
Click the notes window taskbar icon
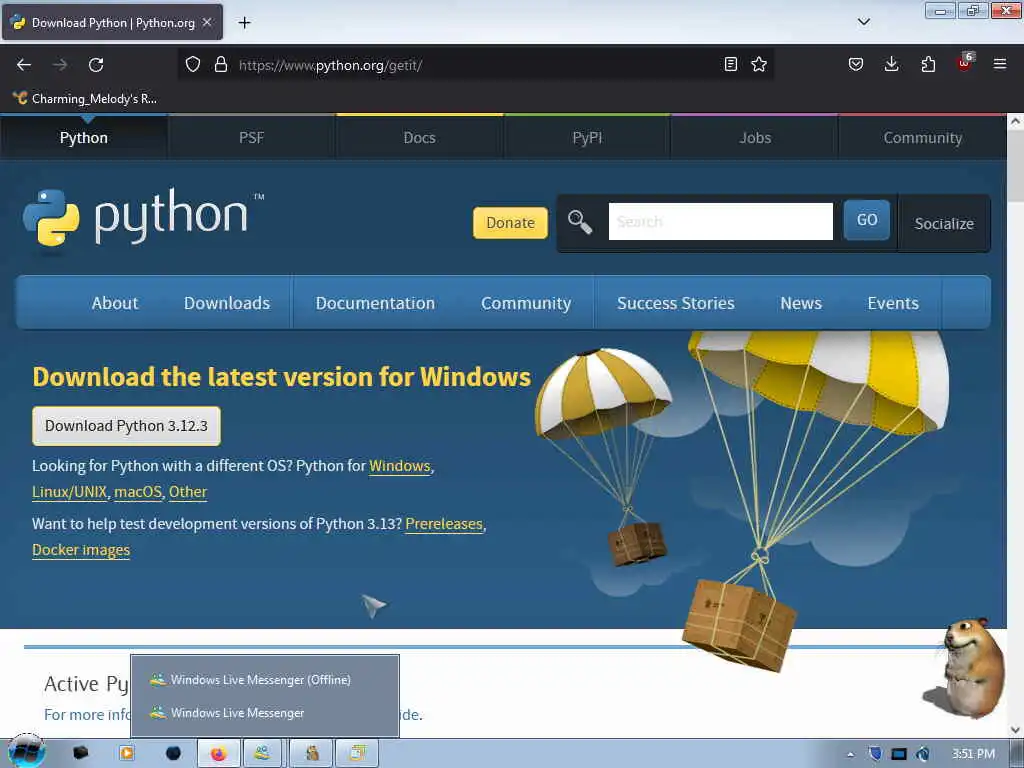click(357, 754)
